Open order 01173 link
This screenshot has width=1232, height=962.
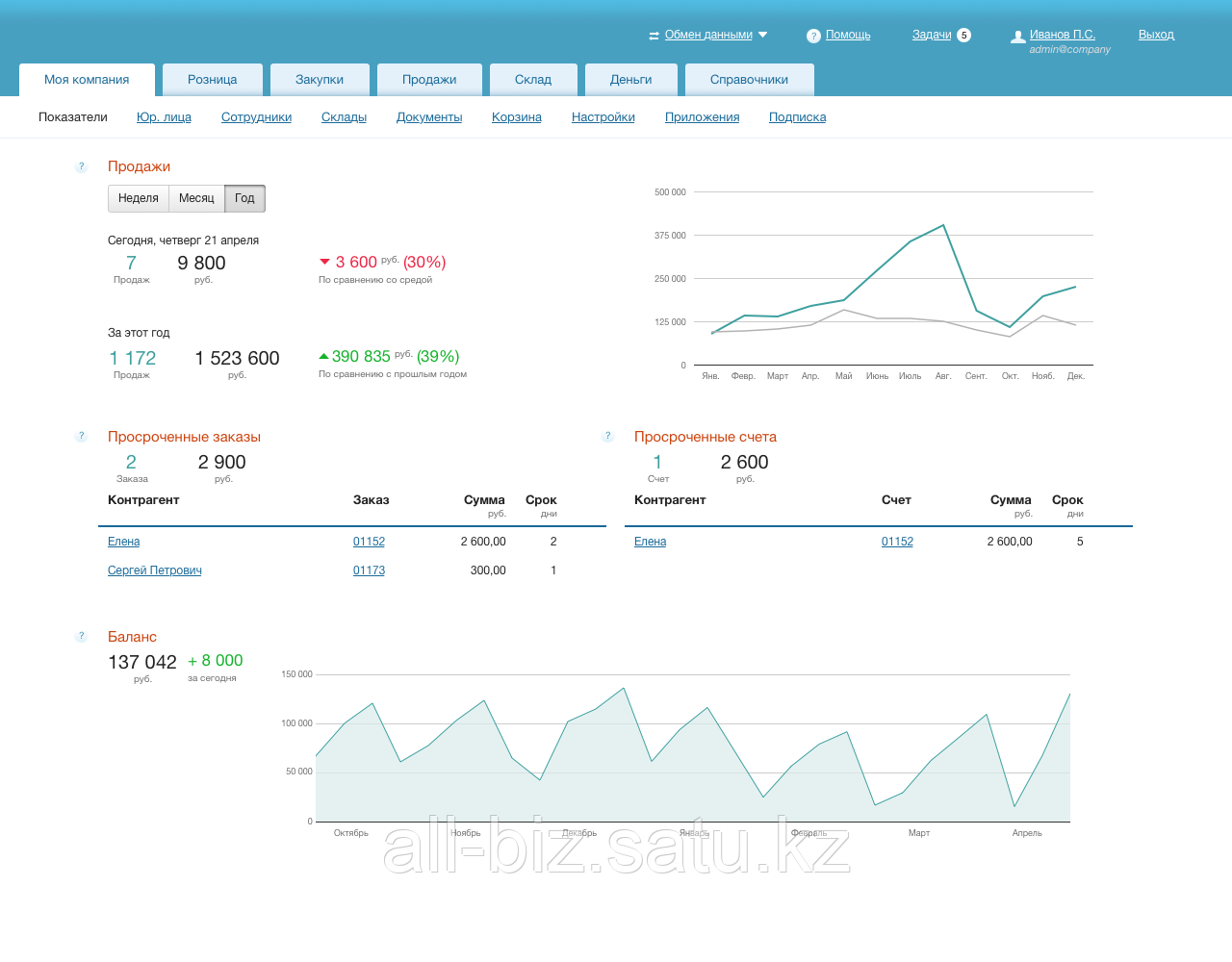(x=369, y=570)
